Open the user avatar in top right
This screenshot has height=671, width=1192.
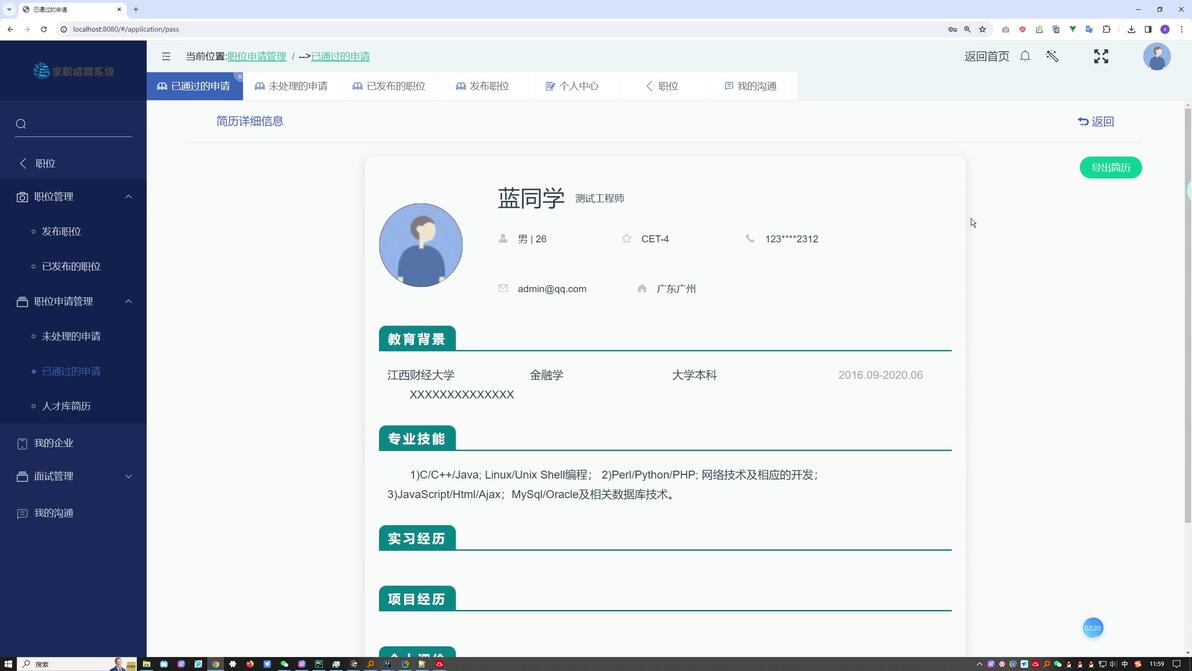point(1157,56)
